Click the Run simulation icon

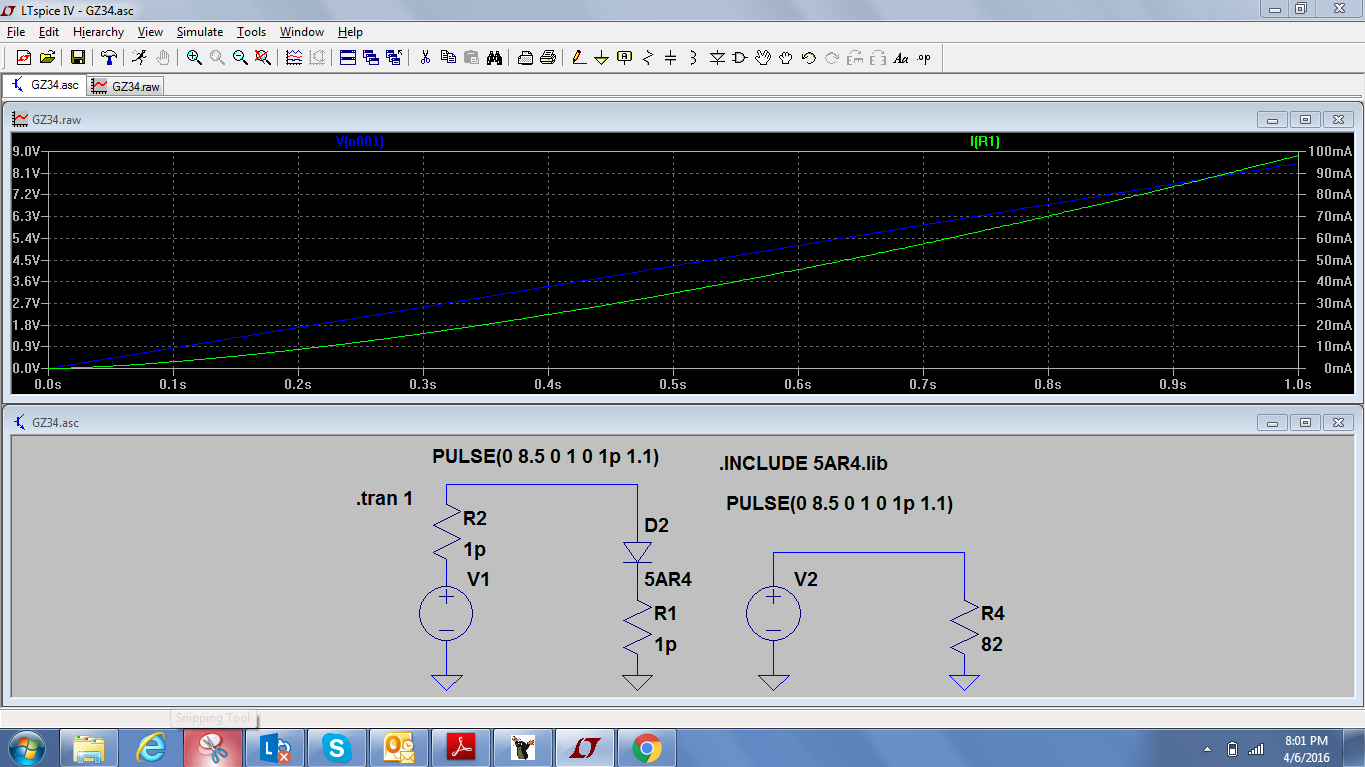click(x=140, y=58)
